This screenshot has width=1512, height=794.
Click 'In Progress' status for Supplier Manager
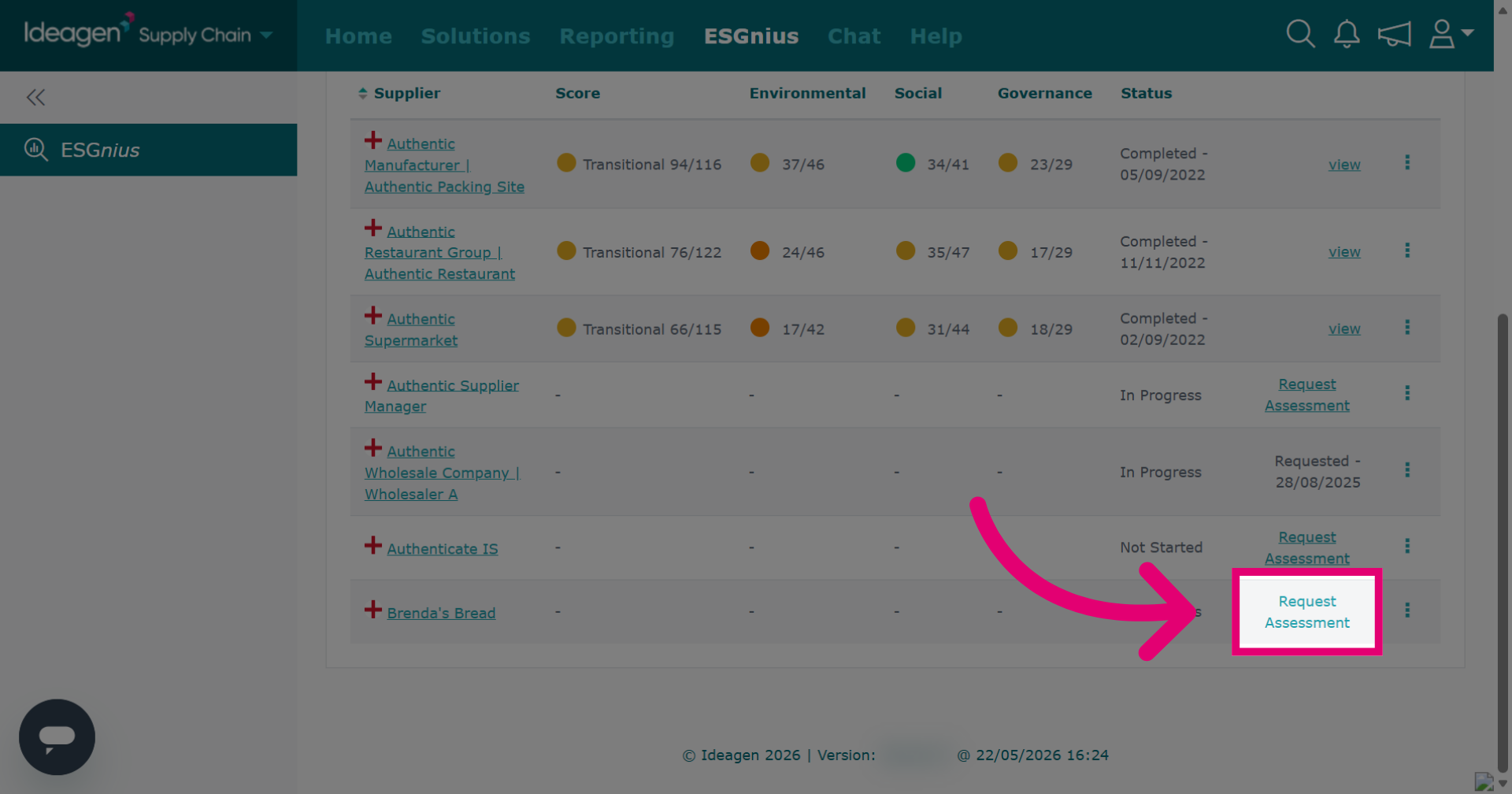click(1160, 395)
